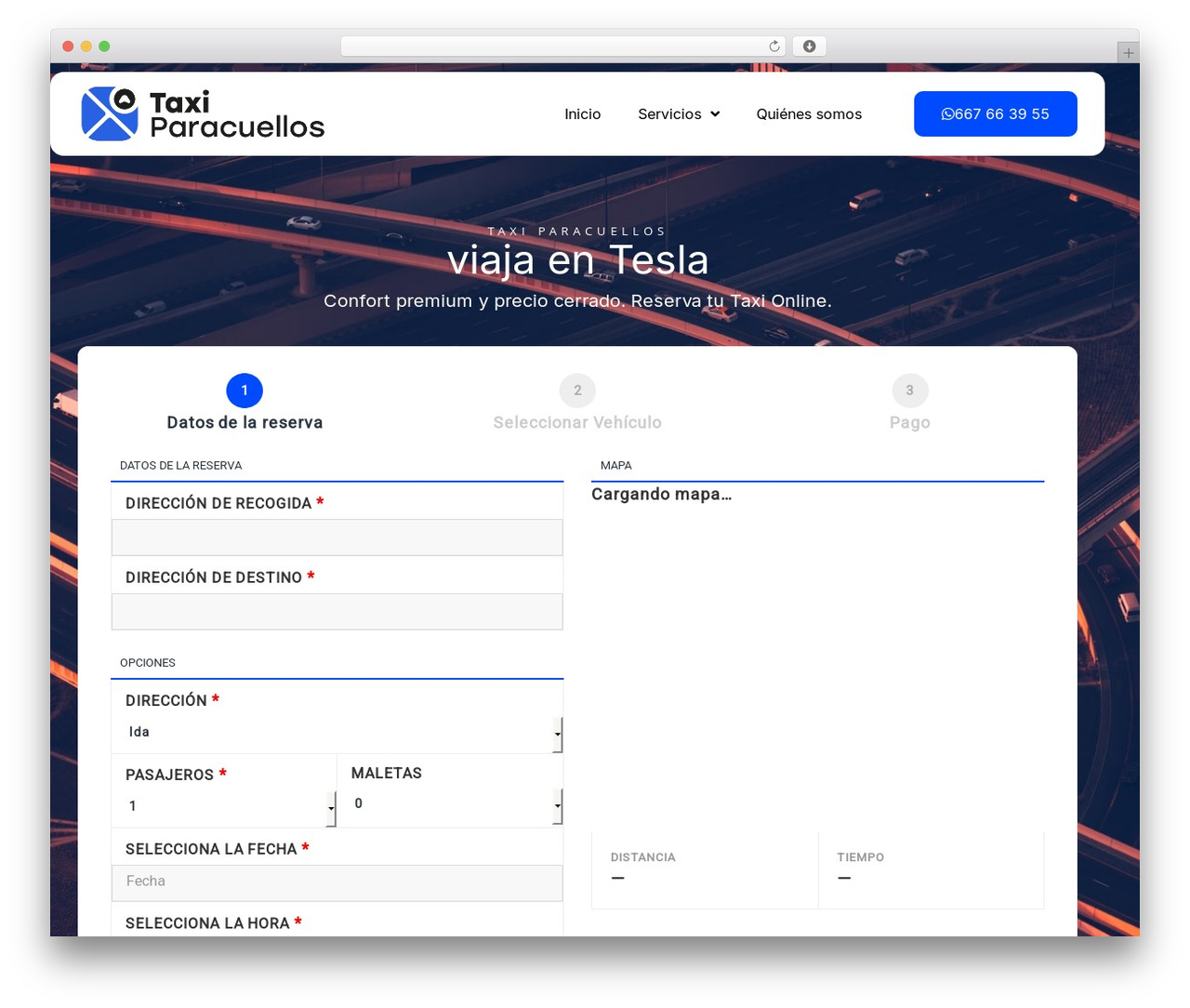
Task: Click the 'OPCIONES' section header
Action: 148,663
